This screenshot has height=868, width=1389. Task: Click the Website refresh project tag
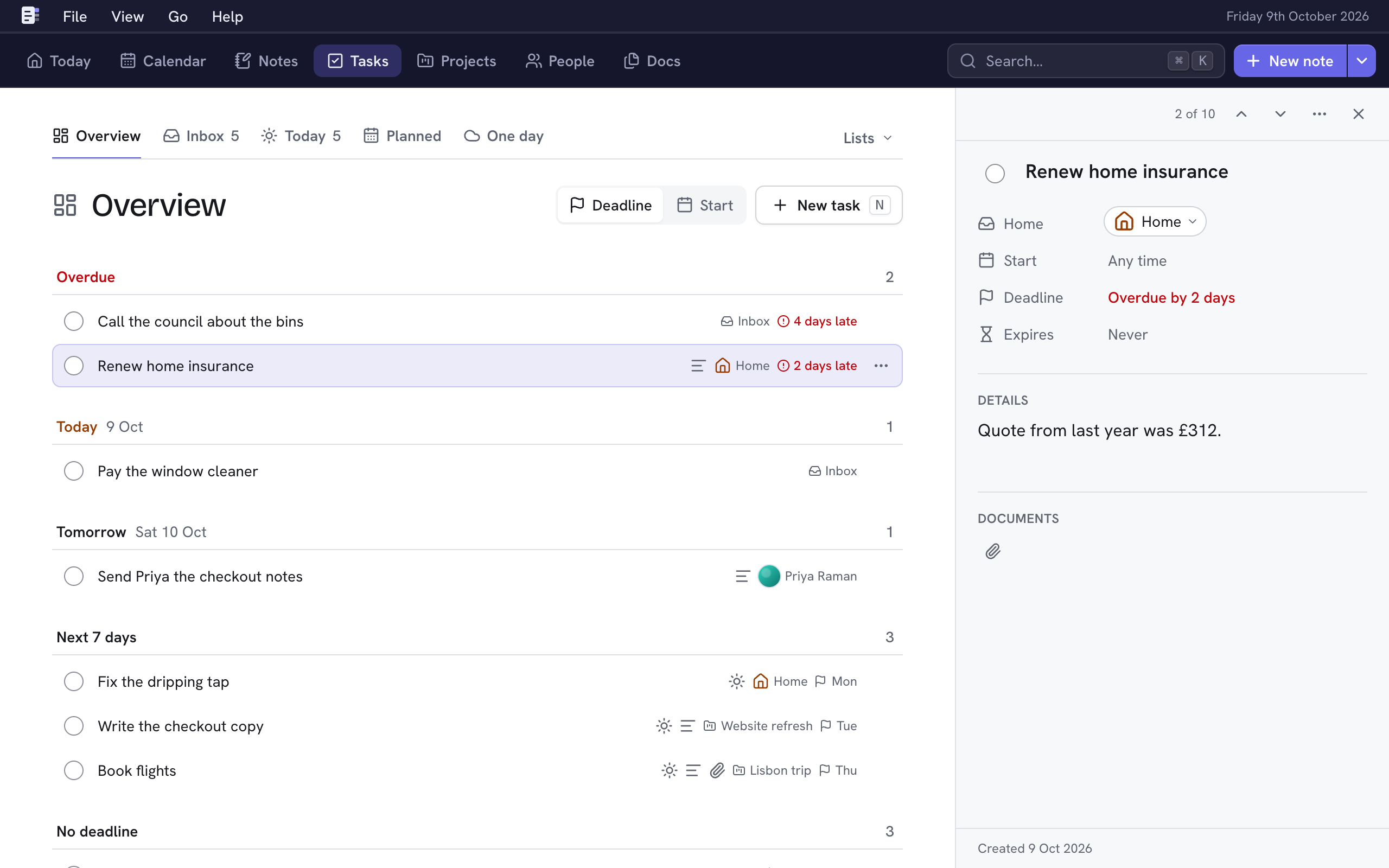pyautogui.click(x=757, y=726)
